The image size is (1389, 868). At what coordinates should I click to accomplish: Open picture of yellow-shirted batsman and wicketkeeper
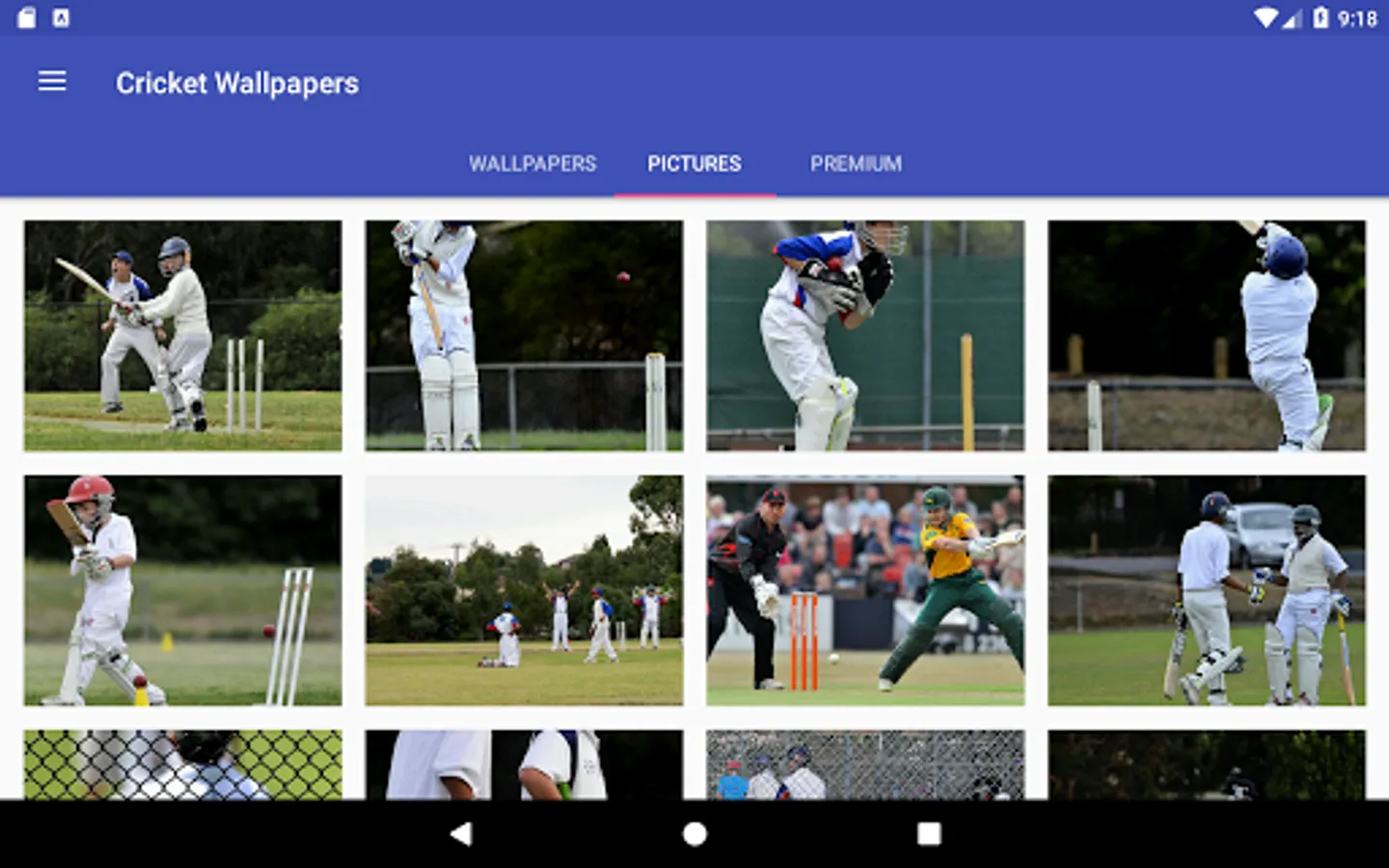click(865, 590)
